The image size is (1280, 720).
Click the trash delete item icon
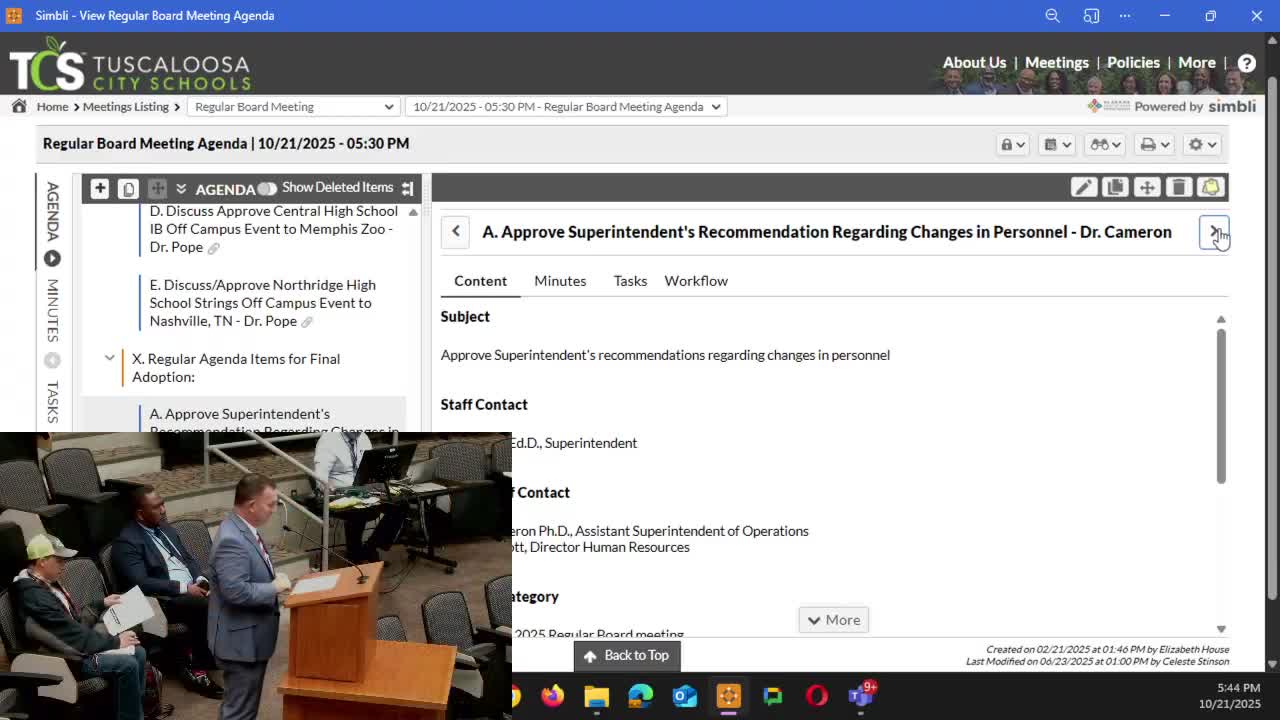pos(1179,187)
